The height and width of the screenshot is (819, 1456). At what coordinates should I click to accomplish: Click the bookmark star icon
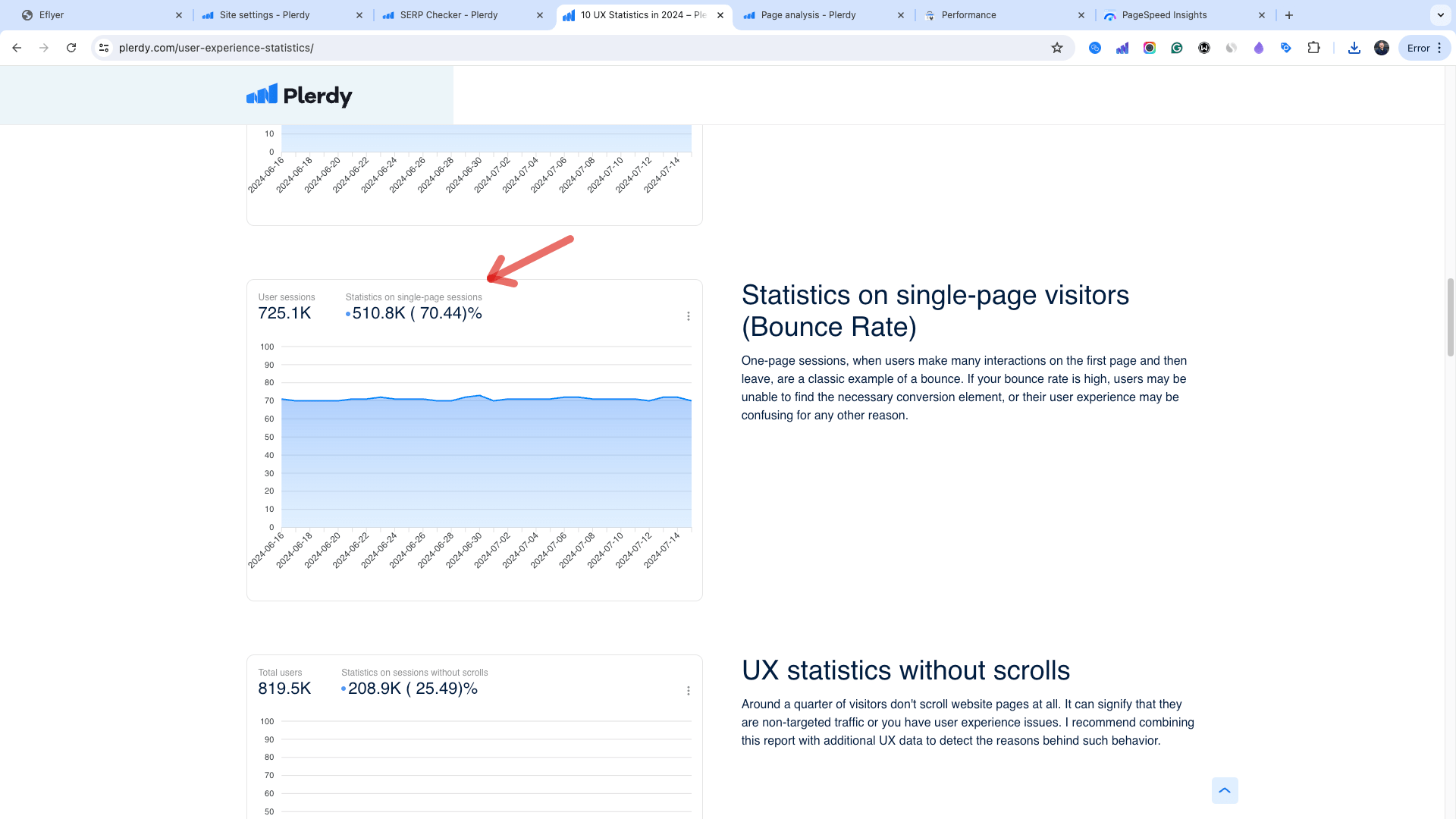pyautogui.click(x=1056, y=47)
